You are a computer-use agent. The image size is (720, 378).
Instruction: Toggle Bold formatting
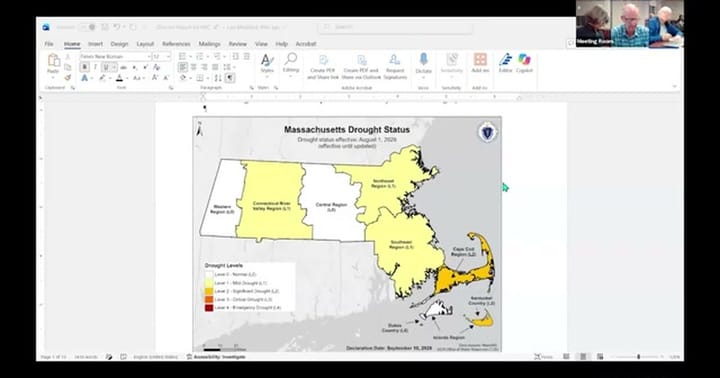84,67
